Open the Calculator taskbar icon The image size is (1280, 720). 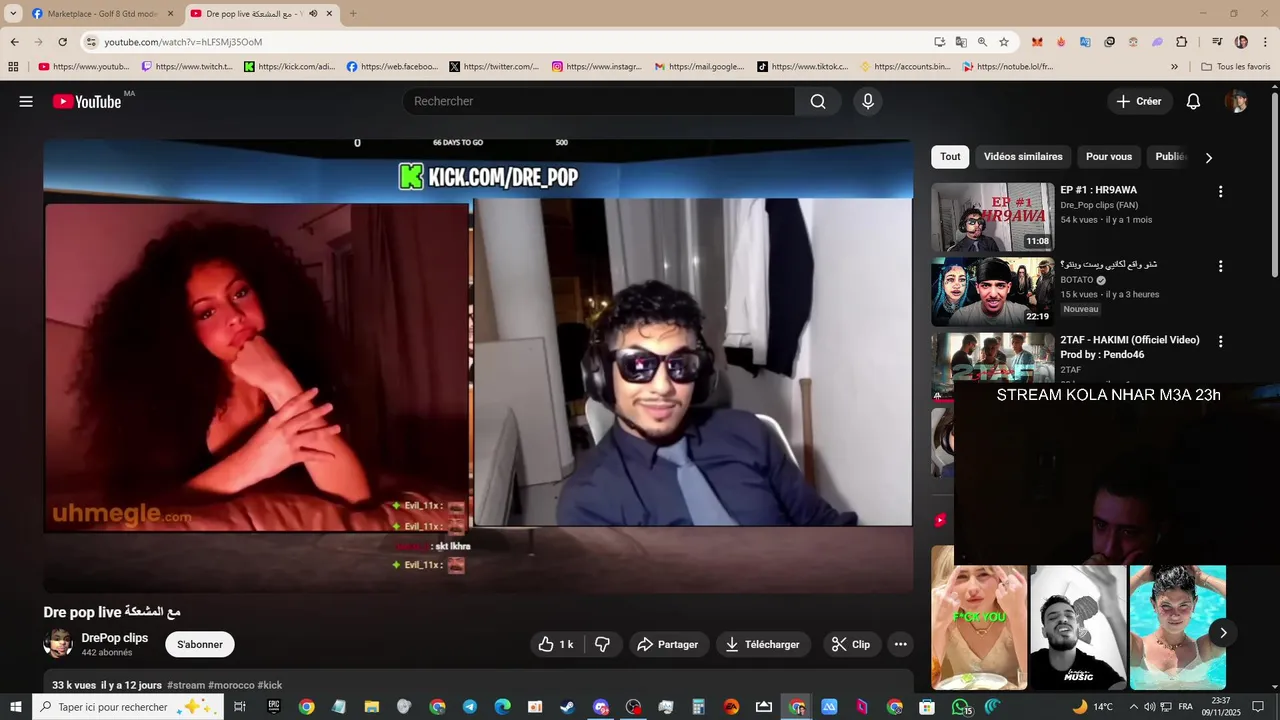coord(699,707)
